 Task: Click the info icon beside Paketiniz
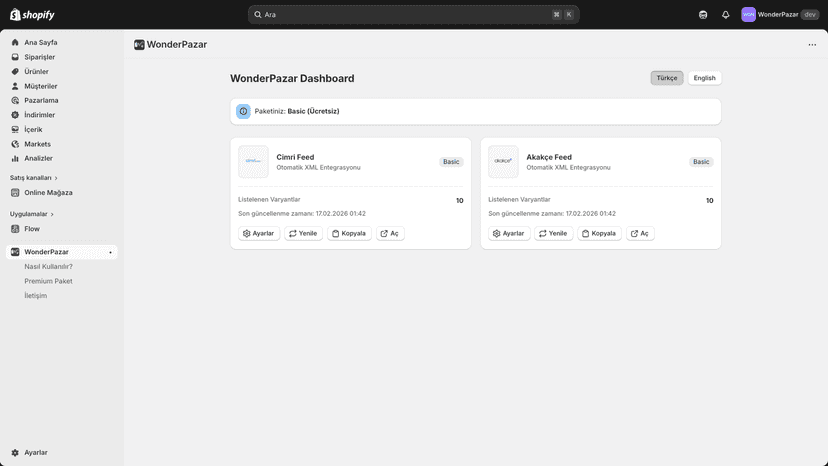tap(243, 111)
